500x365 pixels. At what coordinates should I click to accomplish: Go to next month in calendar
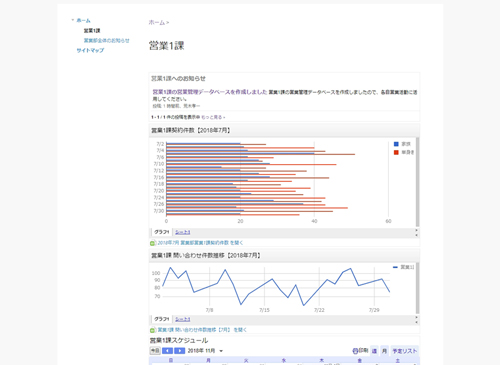179,351
